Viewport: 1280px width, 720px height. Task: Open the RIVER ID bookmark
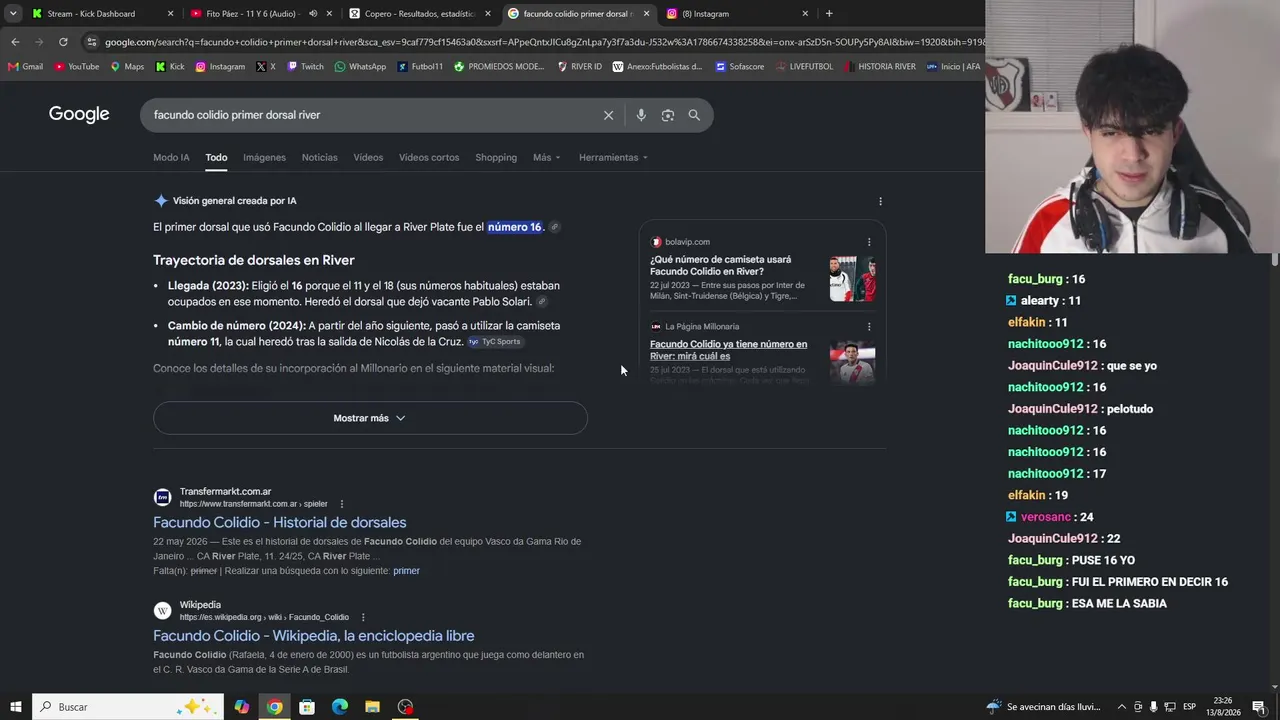(x=580, y=67)
